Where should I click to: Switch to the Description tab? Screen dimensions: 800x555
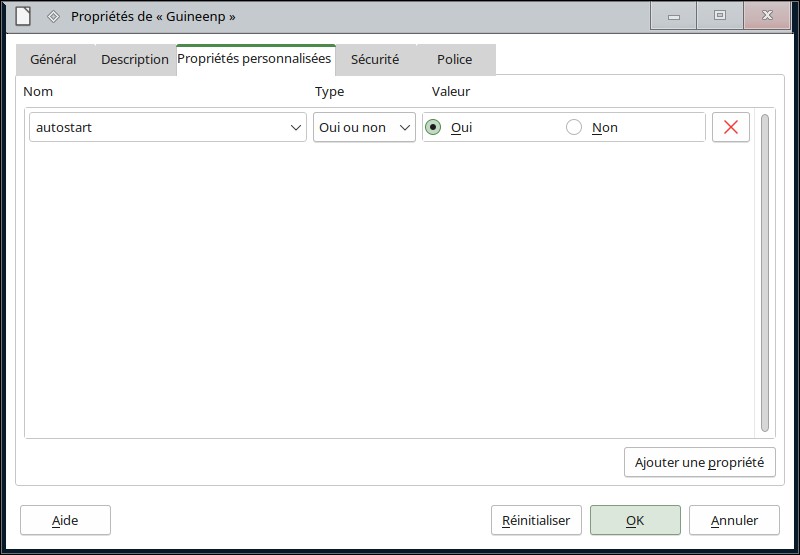click(135, 60)
